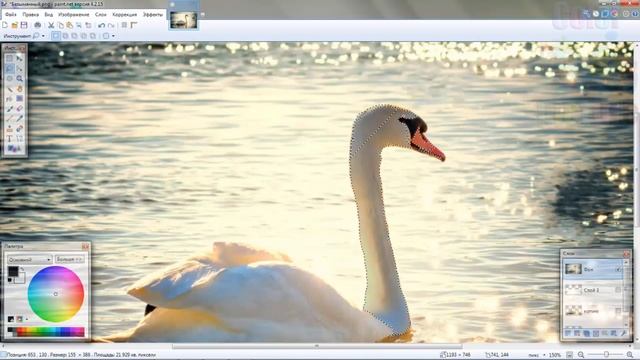Image resolution: width=640 pixels, height=360 pixels.
Task: Duplicate layer button in Layers panel
Action: point(587,334)
